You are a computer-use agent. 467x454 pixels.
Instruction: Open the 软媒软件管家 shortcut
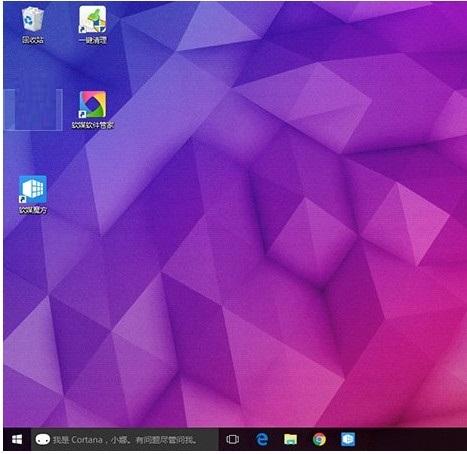click(x=93, y=110)
